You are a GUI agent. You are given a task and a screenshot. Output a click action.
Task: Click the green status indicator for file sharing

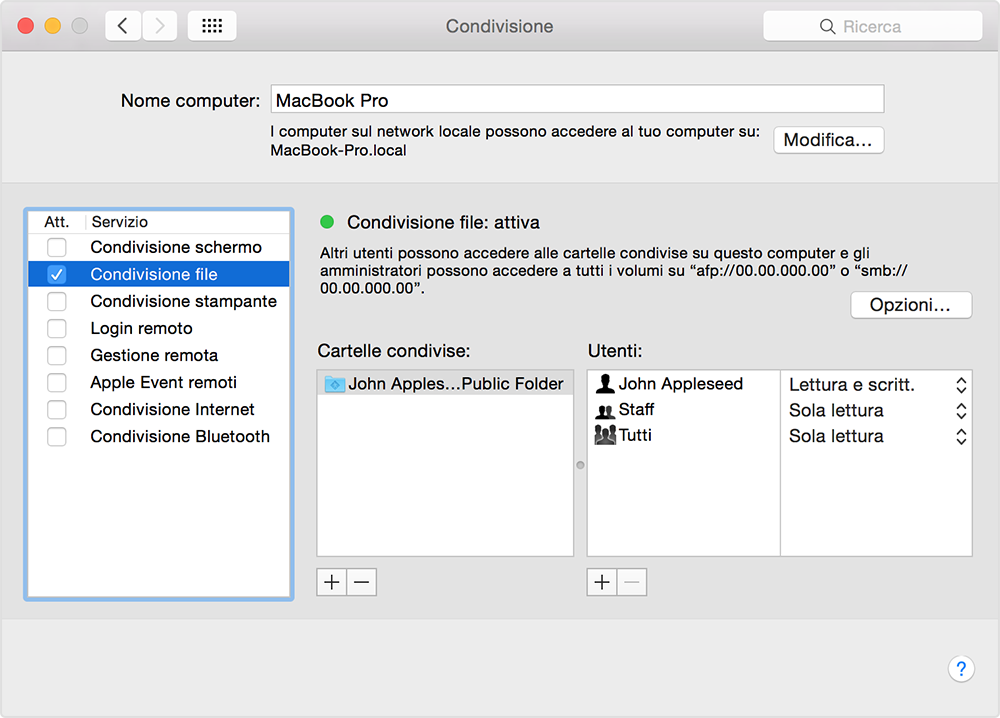point(327,222)
